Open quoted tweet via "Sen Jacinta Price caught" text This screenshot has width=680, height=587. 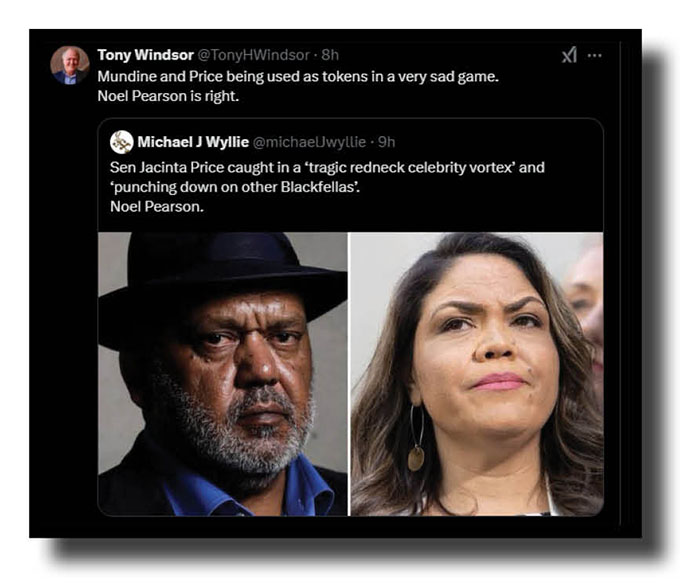[327, 167]
